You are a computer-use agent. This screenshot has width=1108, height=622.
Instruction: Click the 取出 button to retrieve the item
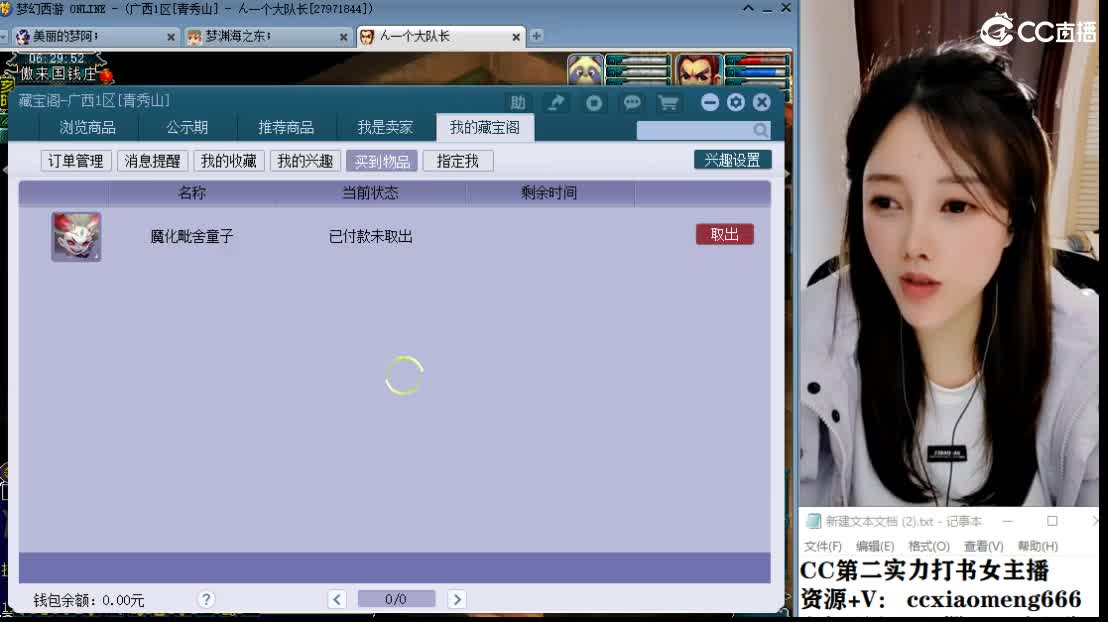click(724, 234)
